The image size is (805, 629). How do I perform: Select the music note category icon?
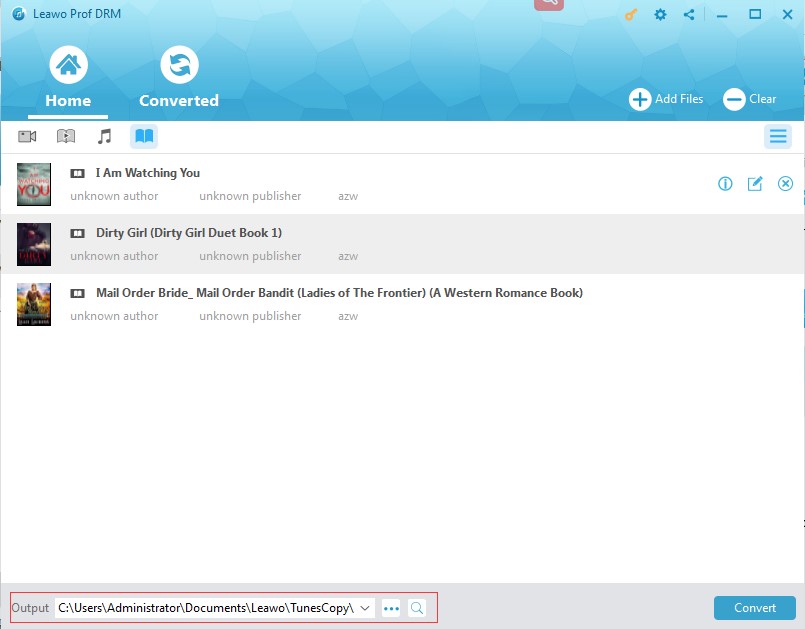pos(104,137)
